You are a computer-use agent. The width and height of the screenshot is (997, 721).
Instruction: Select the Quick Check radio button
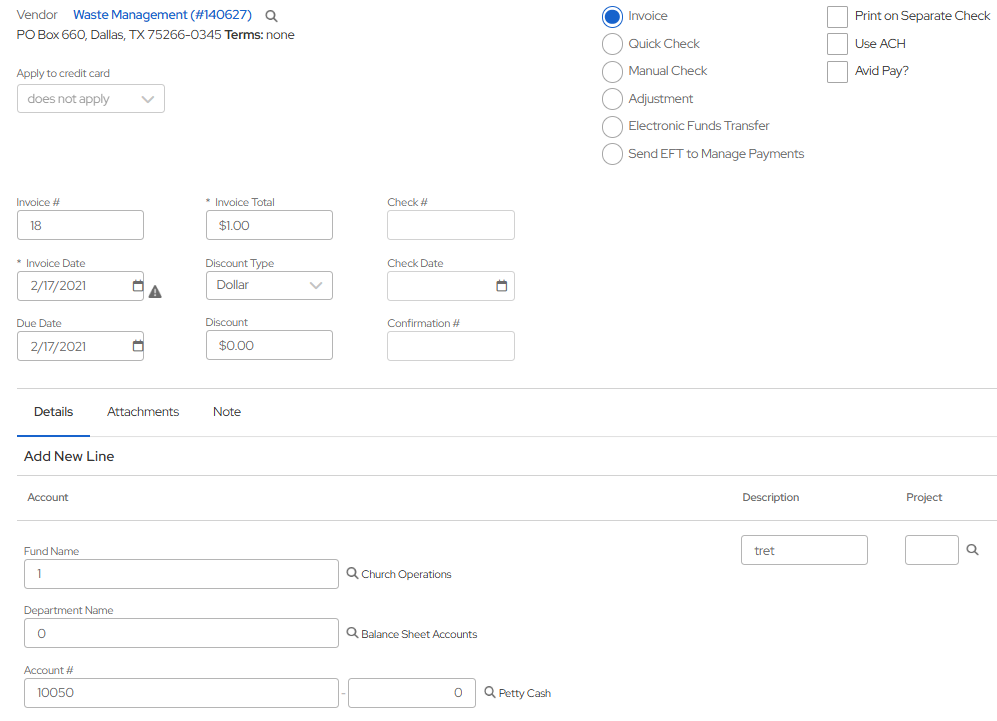coord(612,44)
